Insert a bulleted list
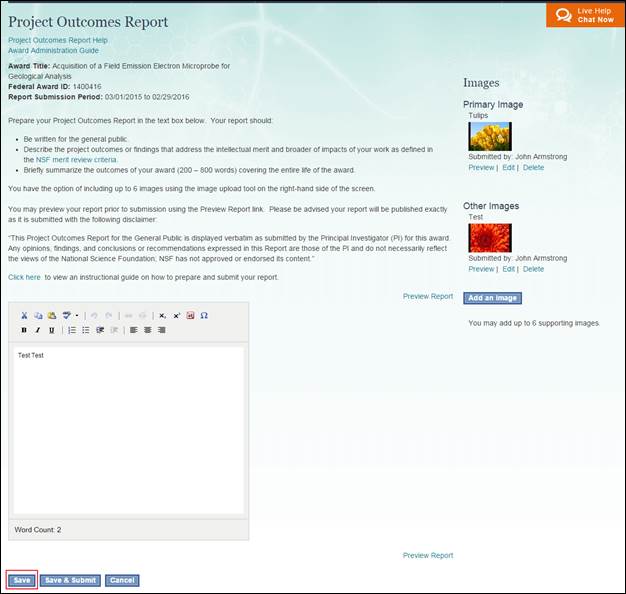 point(86,330)
